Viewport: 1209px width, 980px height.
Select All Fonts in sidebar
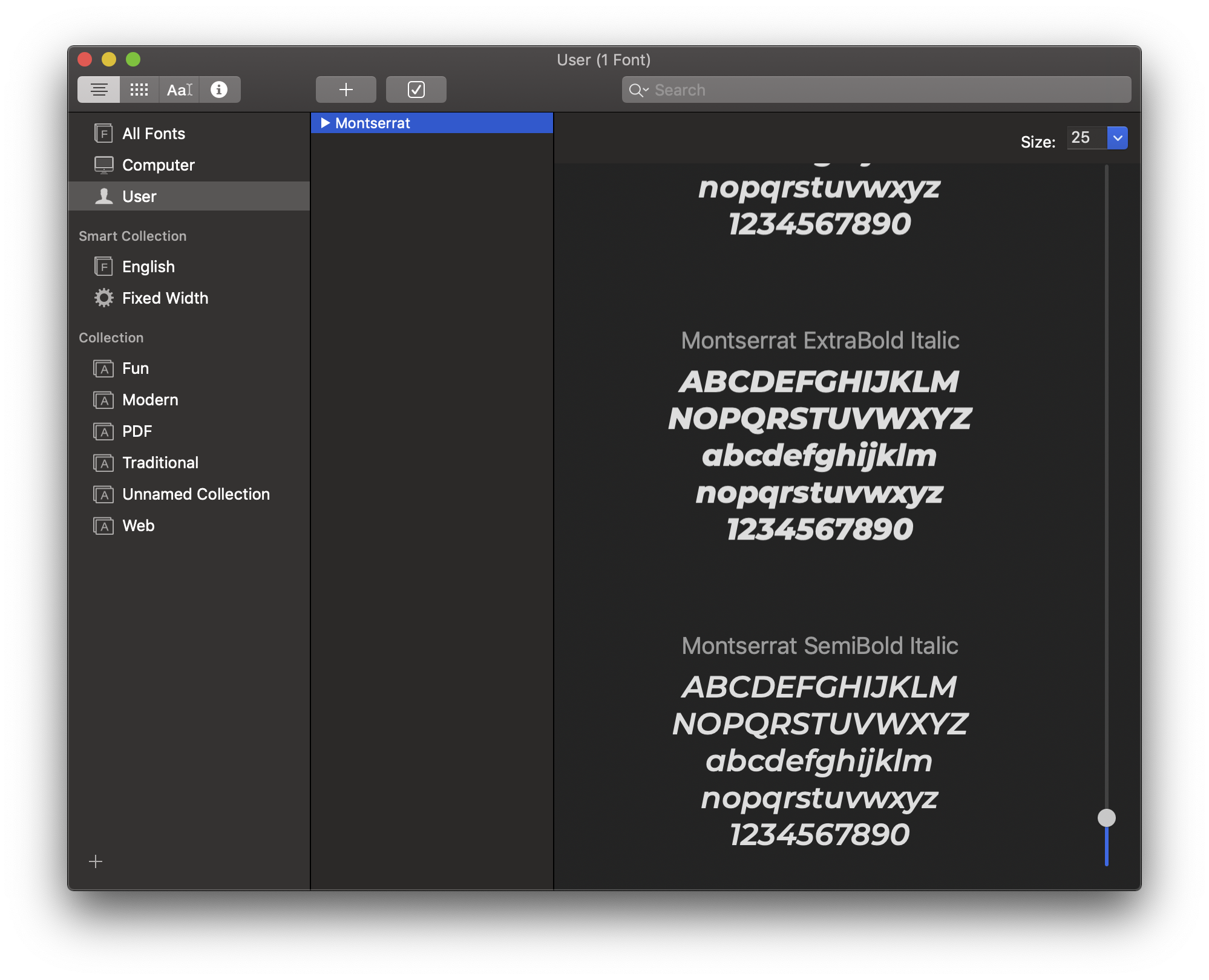(153, 134)
